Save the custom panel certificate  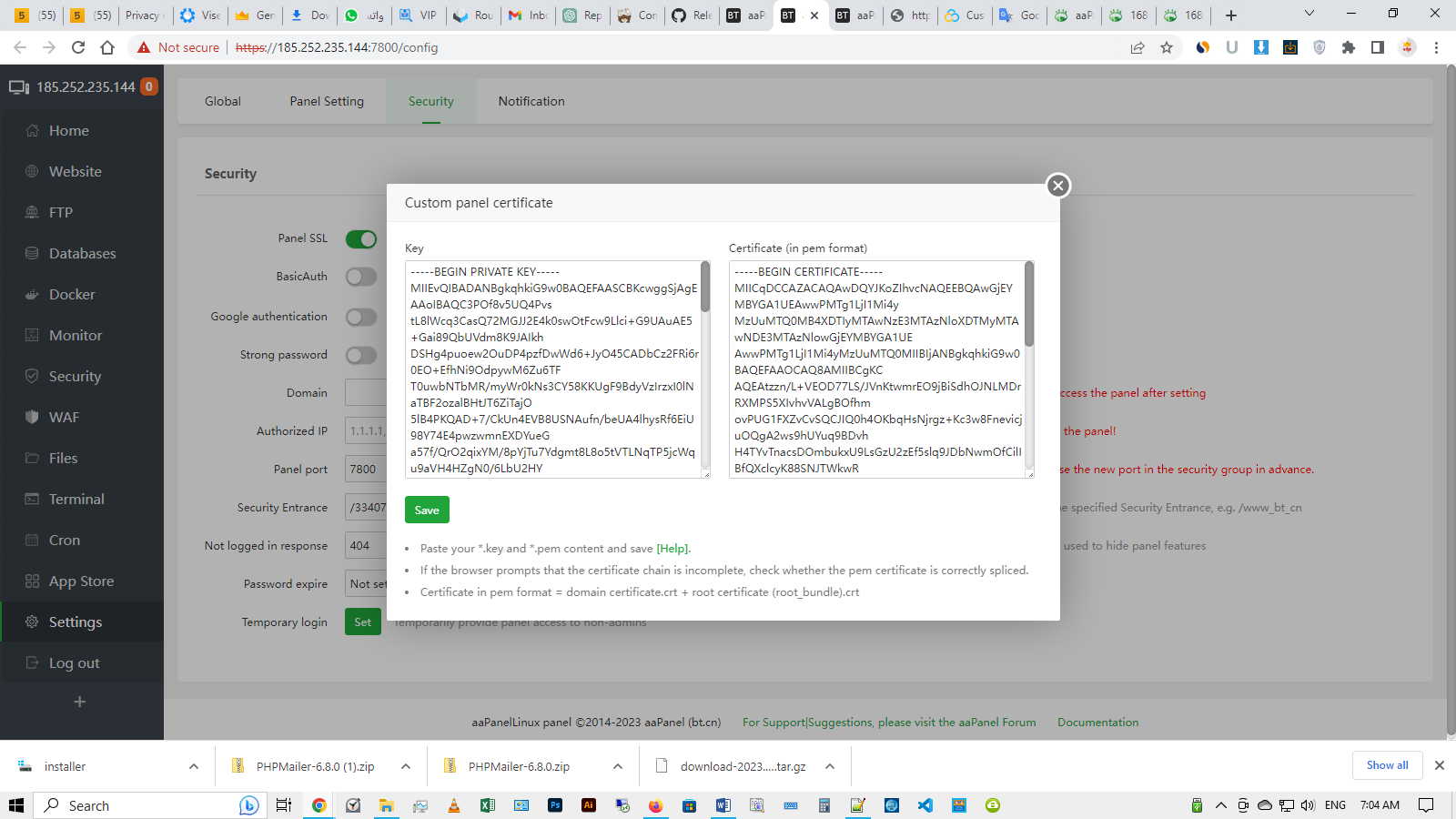tap(427, 510)
